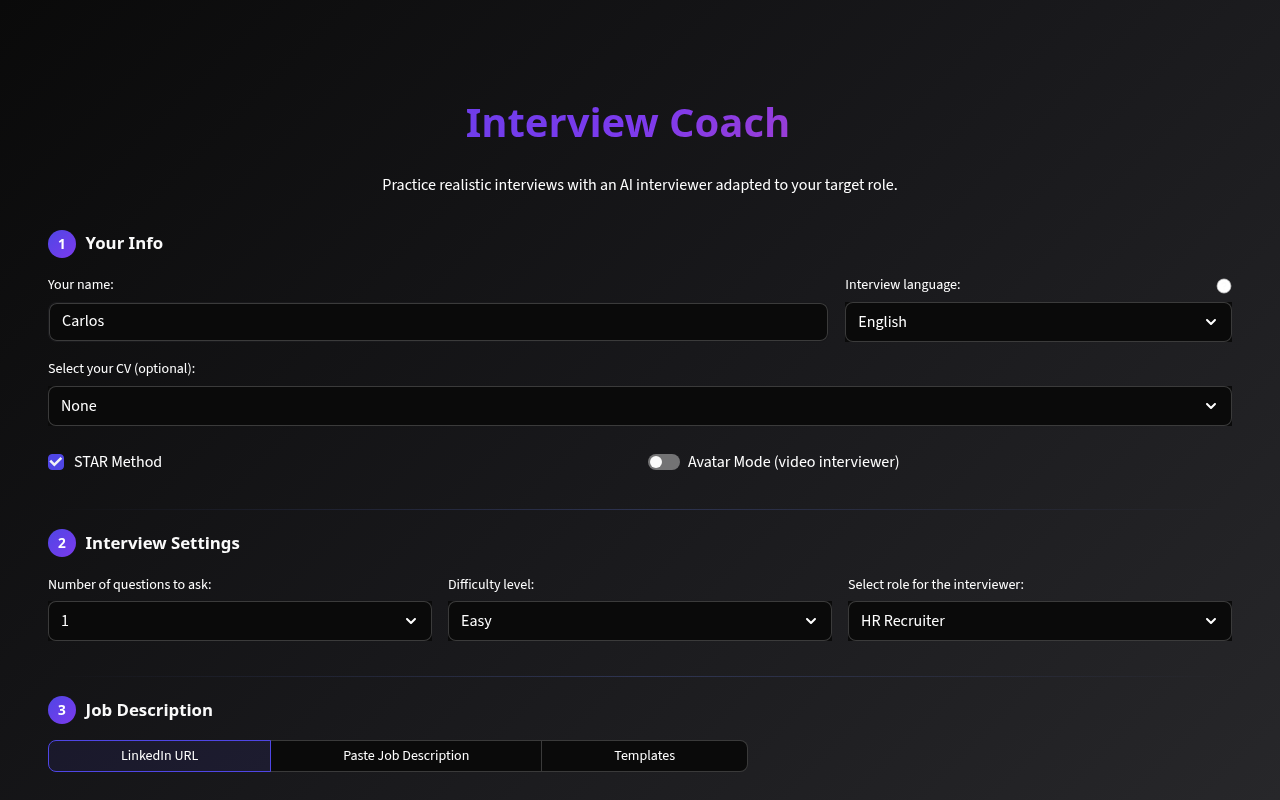Open the CV dropdown currently set to None

pyautogui.click(x=640, y=406)
